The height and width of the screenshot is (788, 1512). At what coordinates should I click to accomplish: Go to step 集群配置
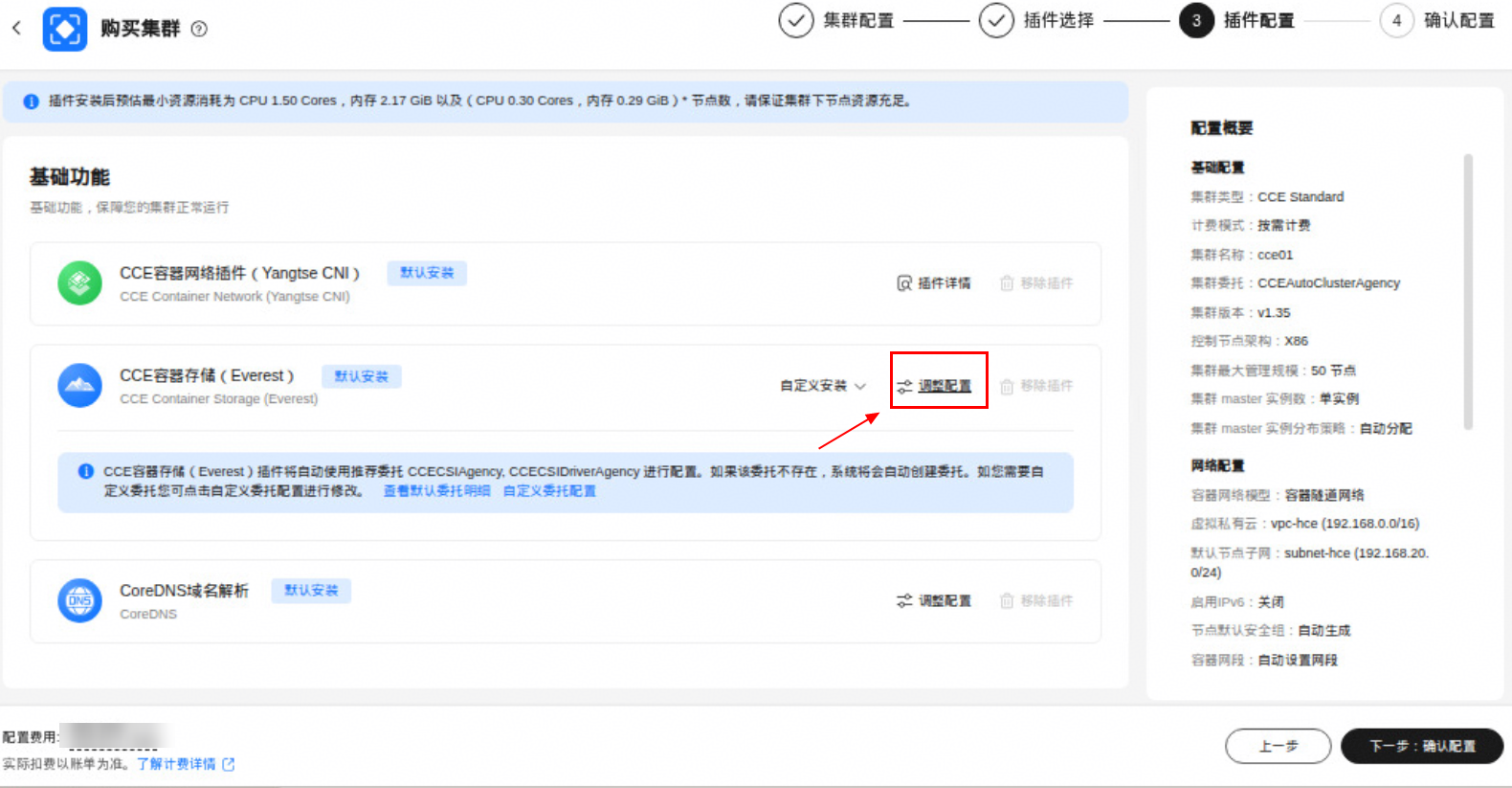click(836, 20)
